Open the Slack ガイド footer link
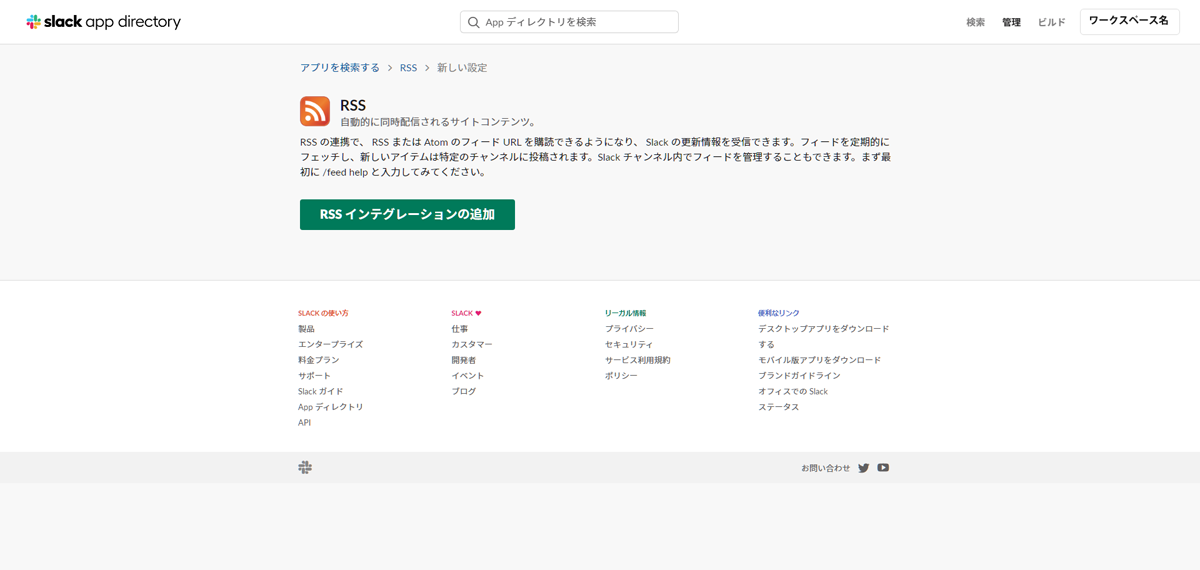Image resolution: width=1200 pixels, height=570 pixels. [x=320, y=391]
